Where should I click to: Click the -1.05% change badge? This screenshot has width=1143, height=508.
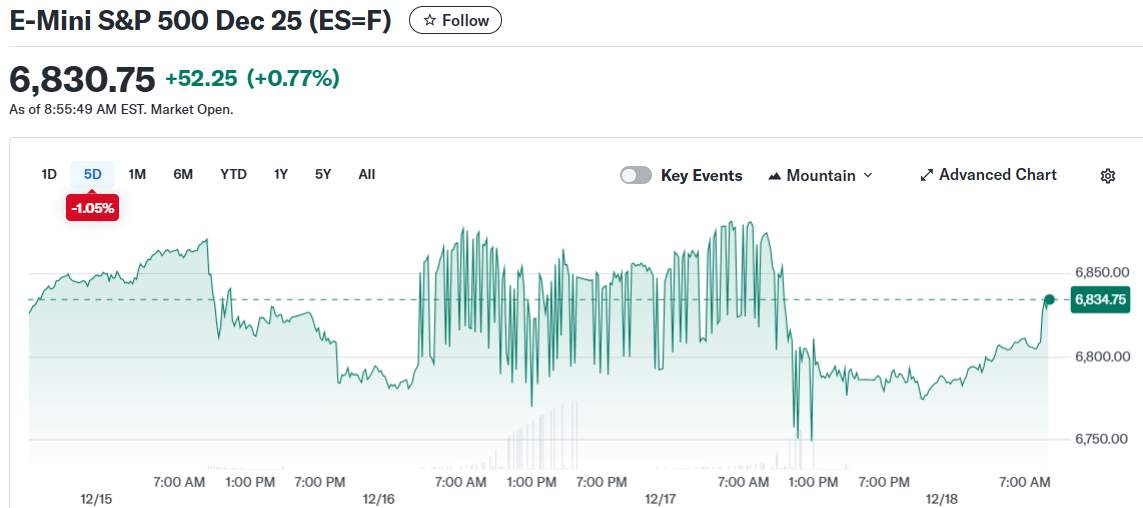[x=93, y=208]
